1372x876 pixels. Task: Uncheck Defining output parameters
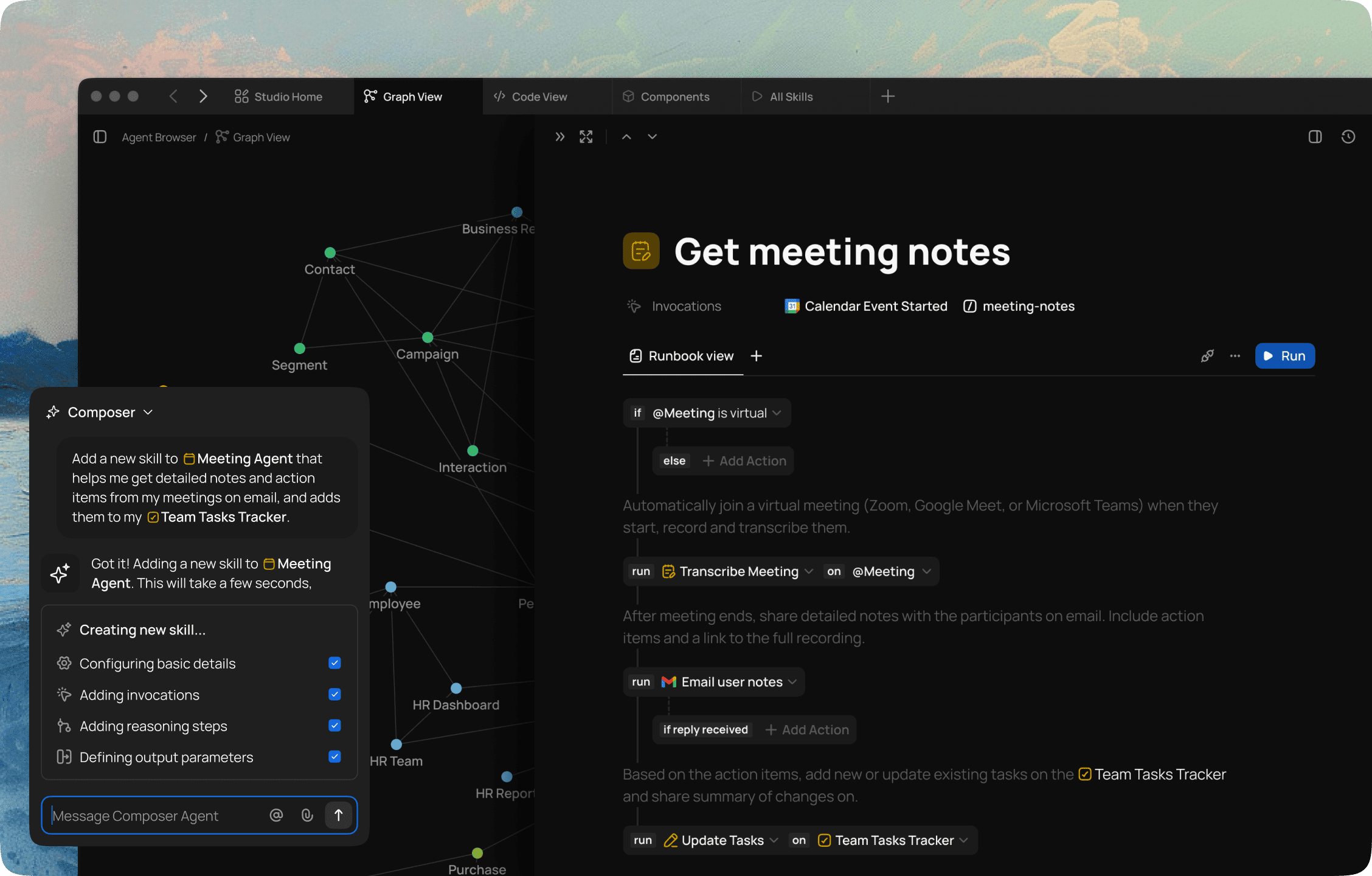pyautogui.click(x=334, y=757)
